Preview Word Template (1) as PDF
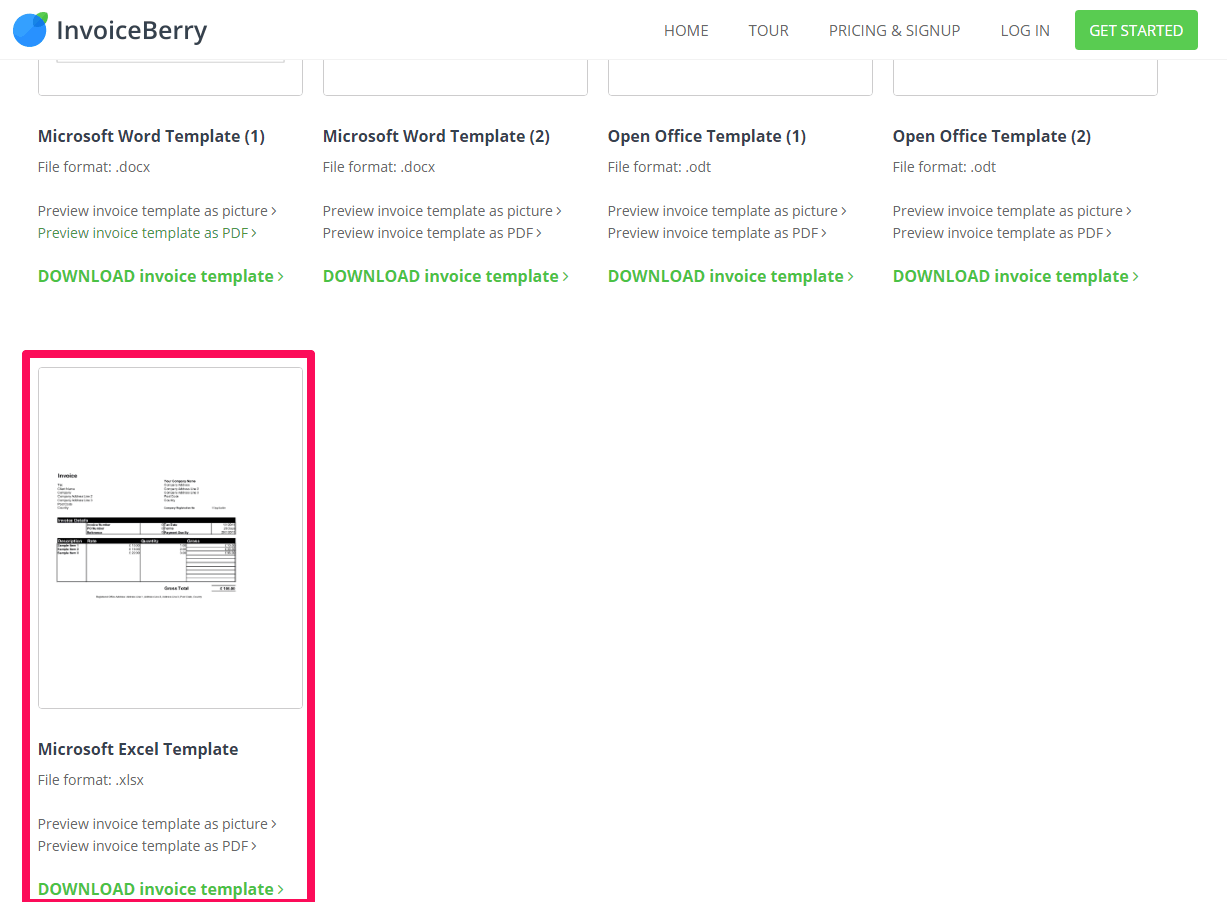This screenshot has height=902, width=1227. tap(147, 233)
